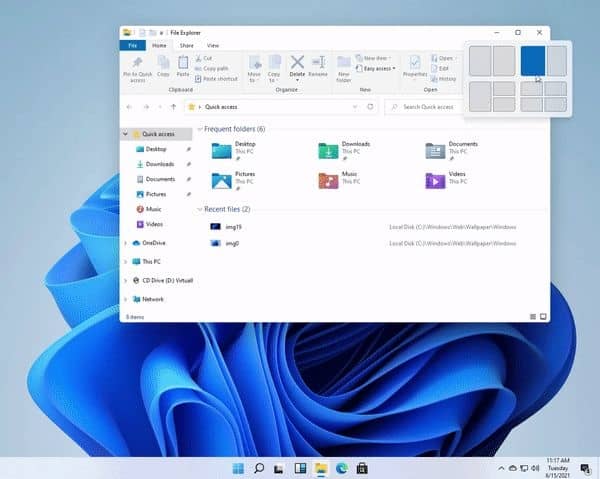This screenshot has height=479, width=600.
Task: Expand the This PC tree node
Action: tap(125, 262)
